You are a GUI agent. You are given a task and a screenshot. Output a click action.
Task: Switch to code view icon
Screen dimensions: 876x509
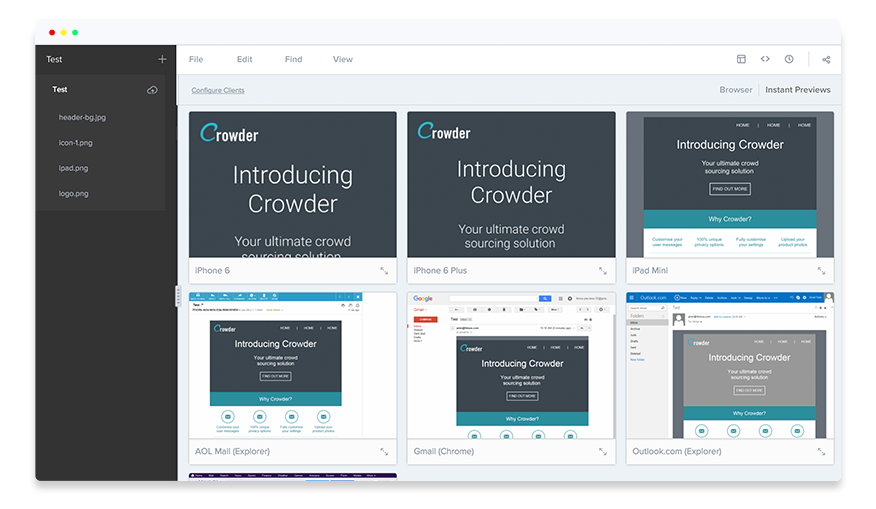[x=765, y=59]
